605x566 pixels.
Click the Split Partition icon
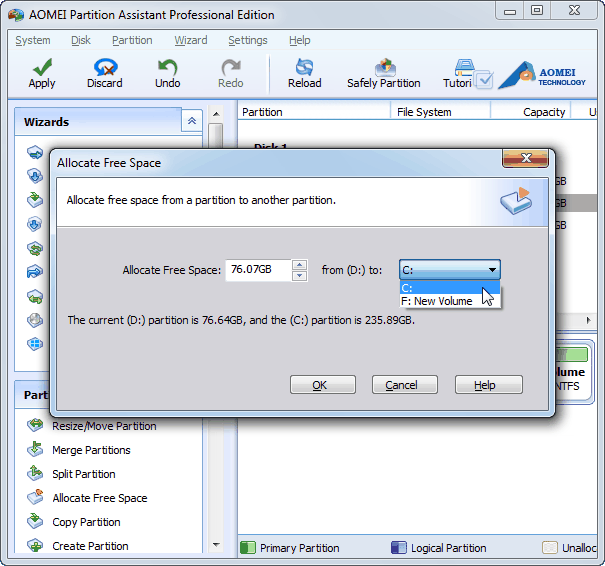coord(35,473)
